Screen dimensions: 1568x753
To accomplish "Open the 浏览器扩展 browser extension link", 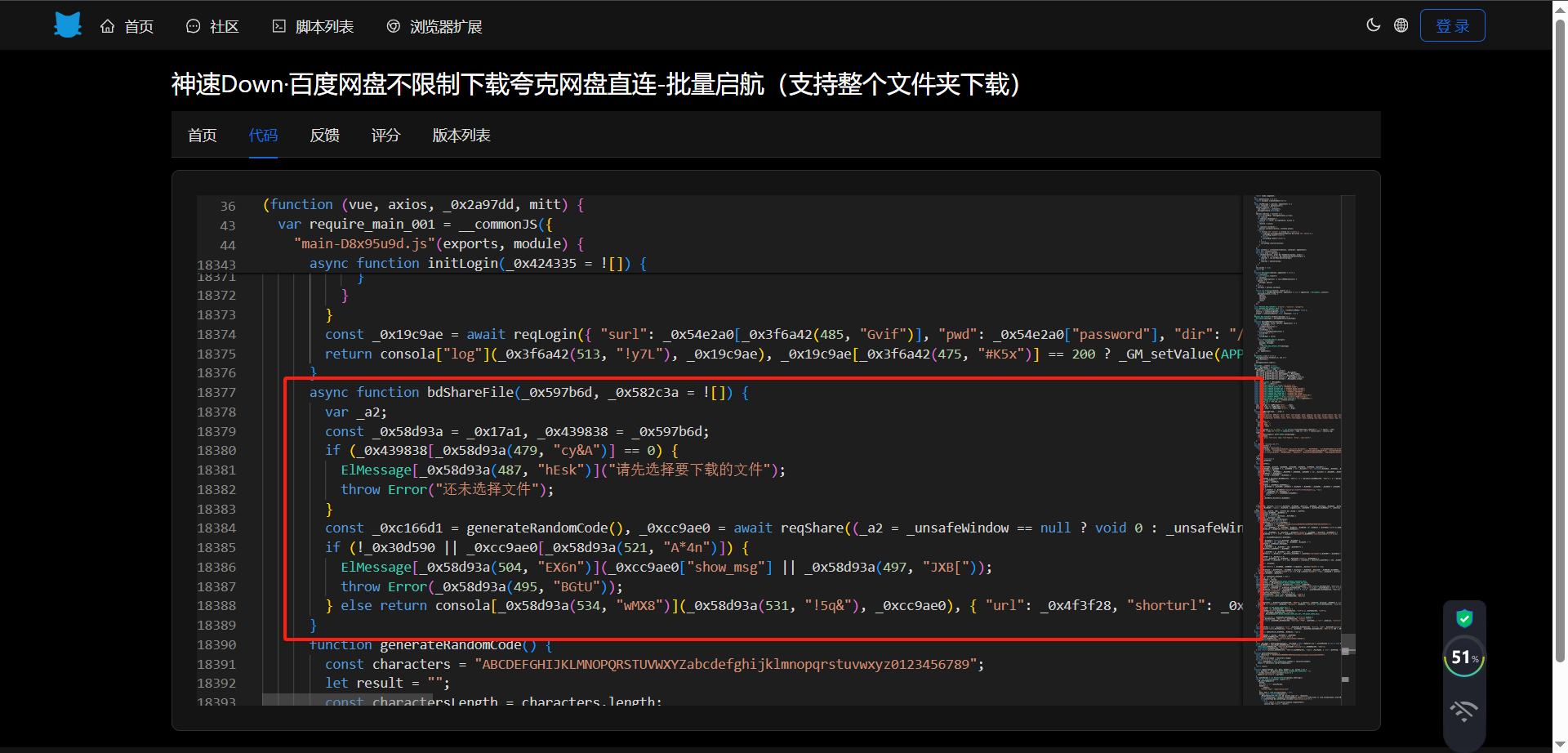I will 434,27.
